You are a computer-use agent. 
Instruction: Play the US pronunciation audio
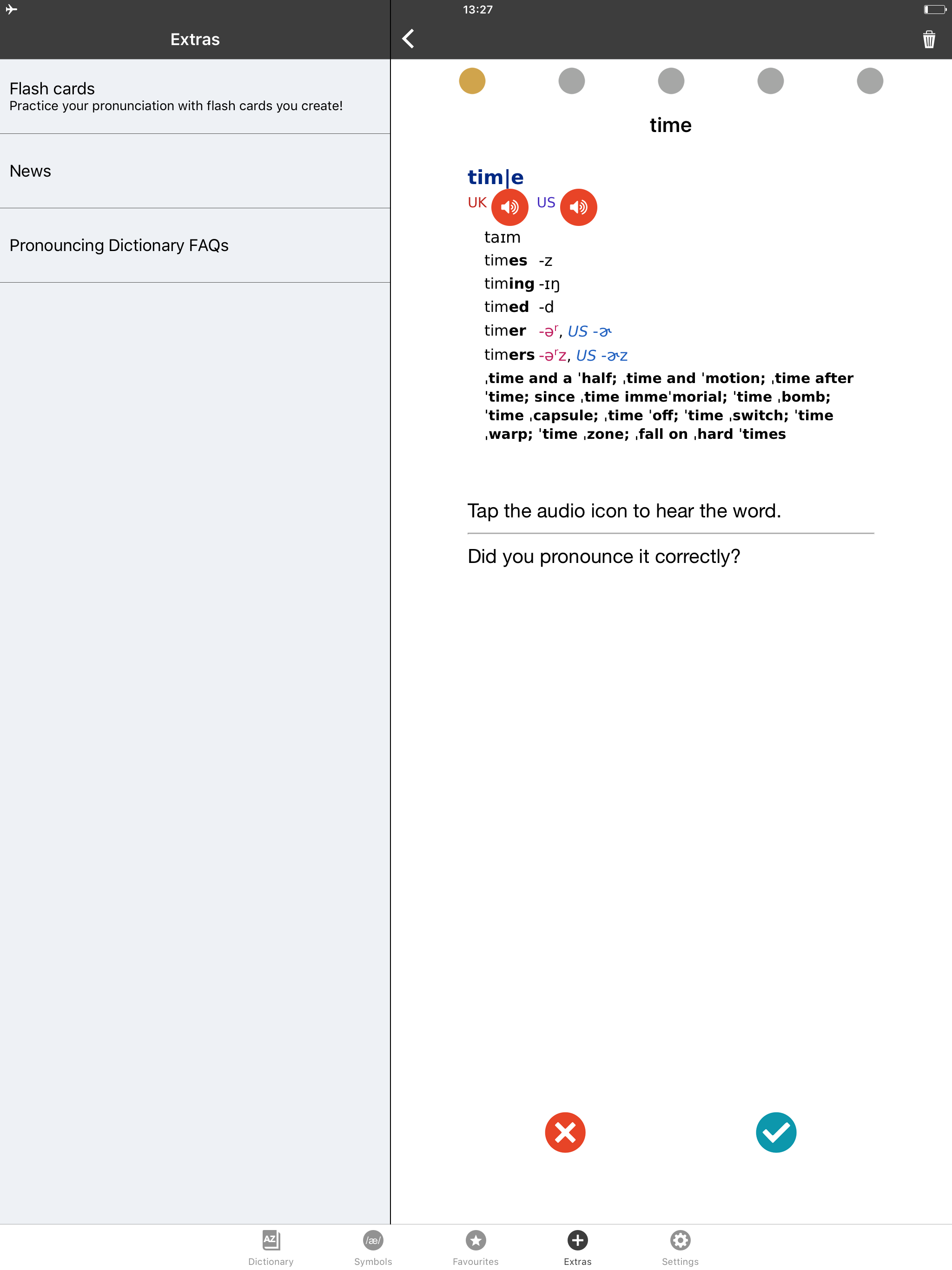578,207
